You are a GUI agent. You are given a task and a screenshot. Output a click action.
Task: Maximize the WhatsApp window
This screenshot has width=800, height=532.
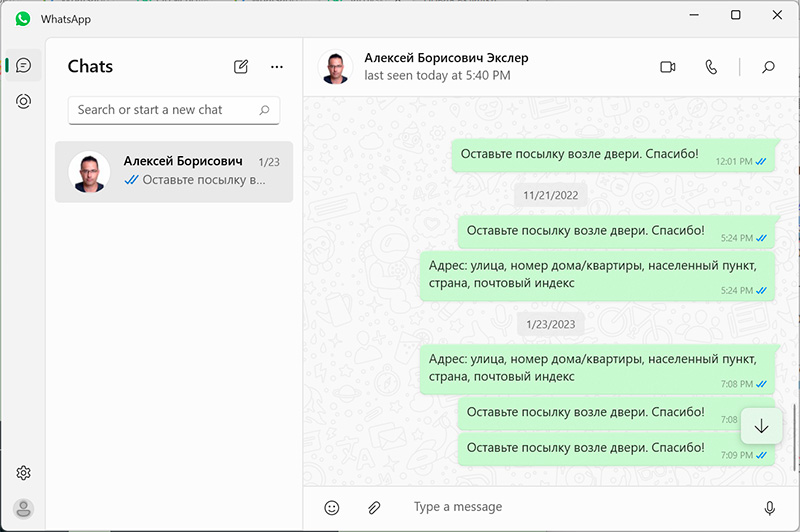point(735,15)
